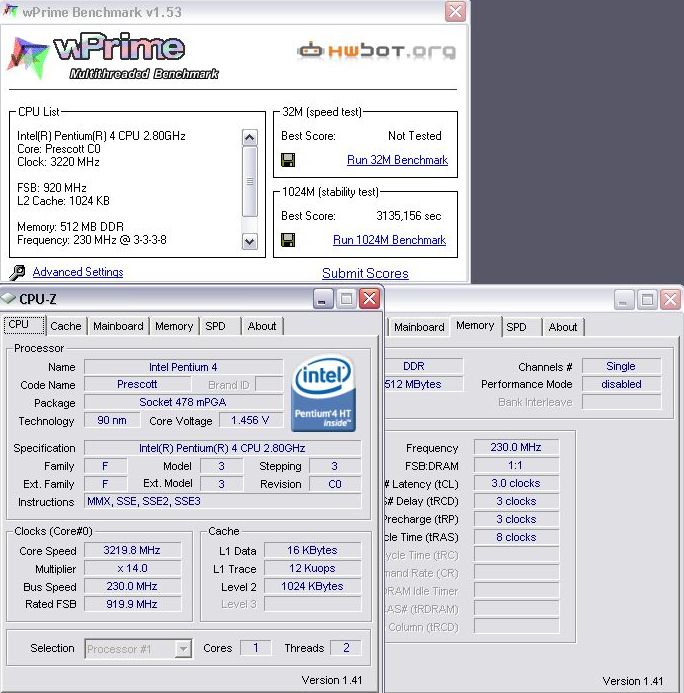Click the CPU List scroll down arrow
The image size is (684, 693).
click(x=250, y=242)
